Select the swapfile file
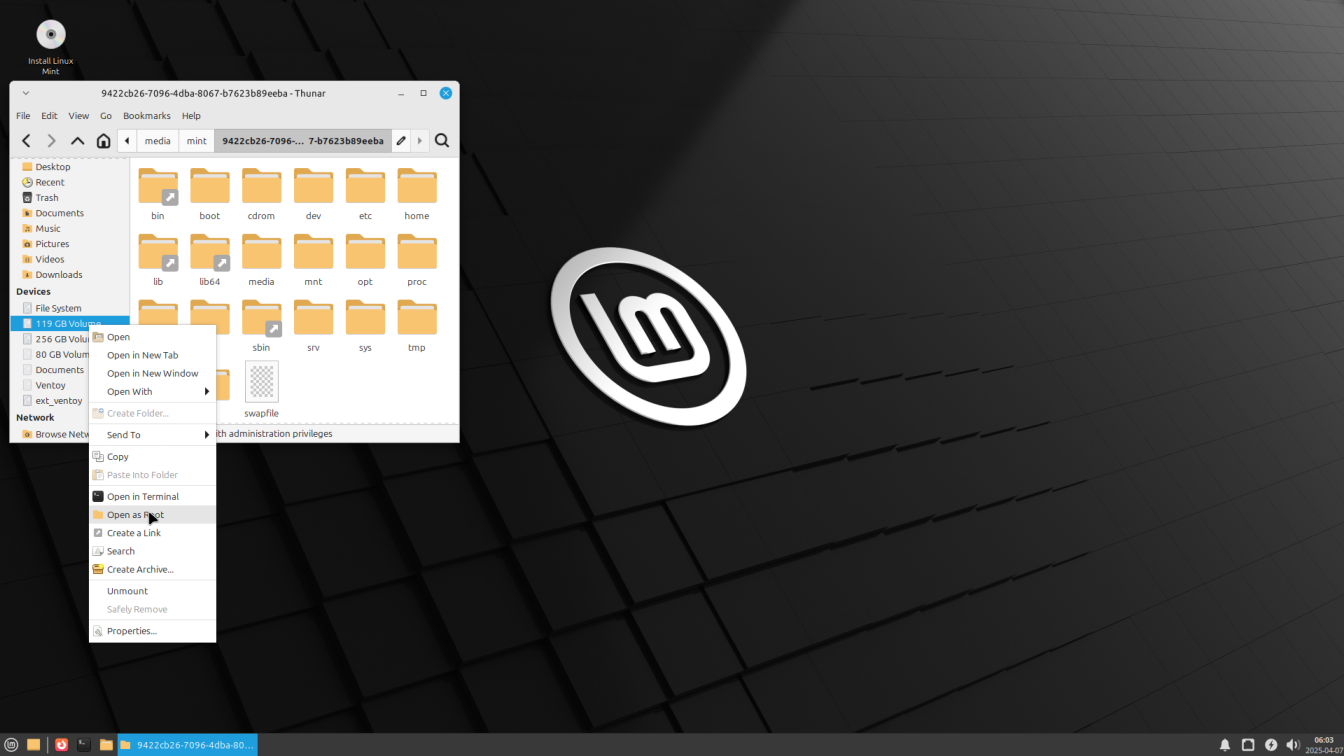1344x756 pixels. pyautogui.click(x=261, y=390)
